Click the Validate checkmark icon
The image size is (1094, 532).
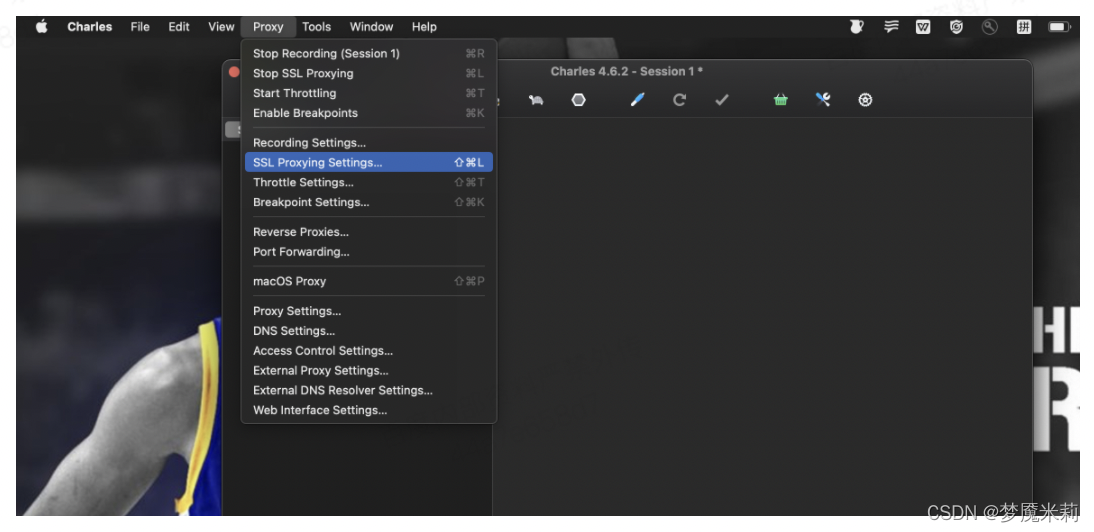(721, 100)
